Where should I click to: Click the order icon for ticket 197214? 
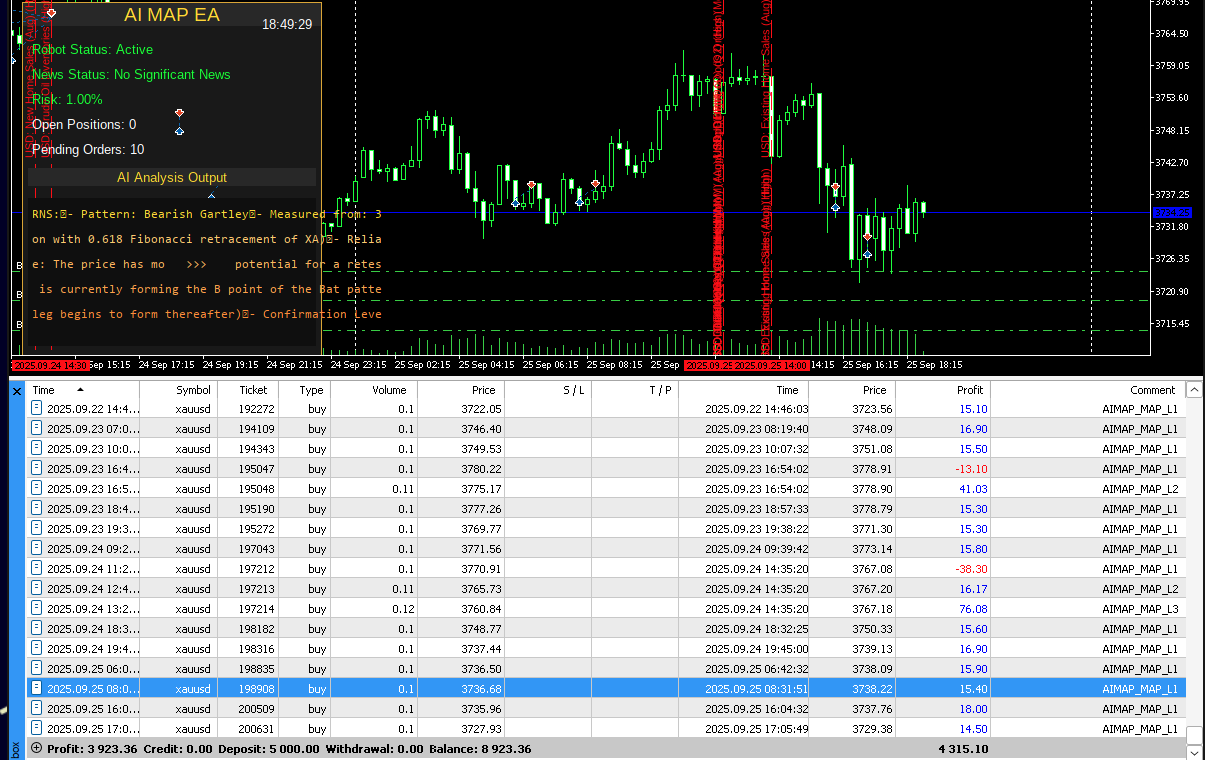tap(37, 608)
